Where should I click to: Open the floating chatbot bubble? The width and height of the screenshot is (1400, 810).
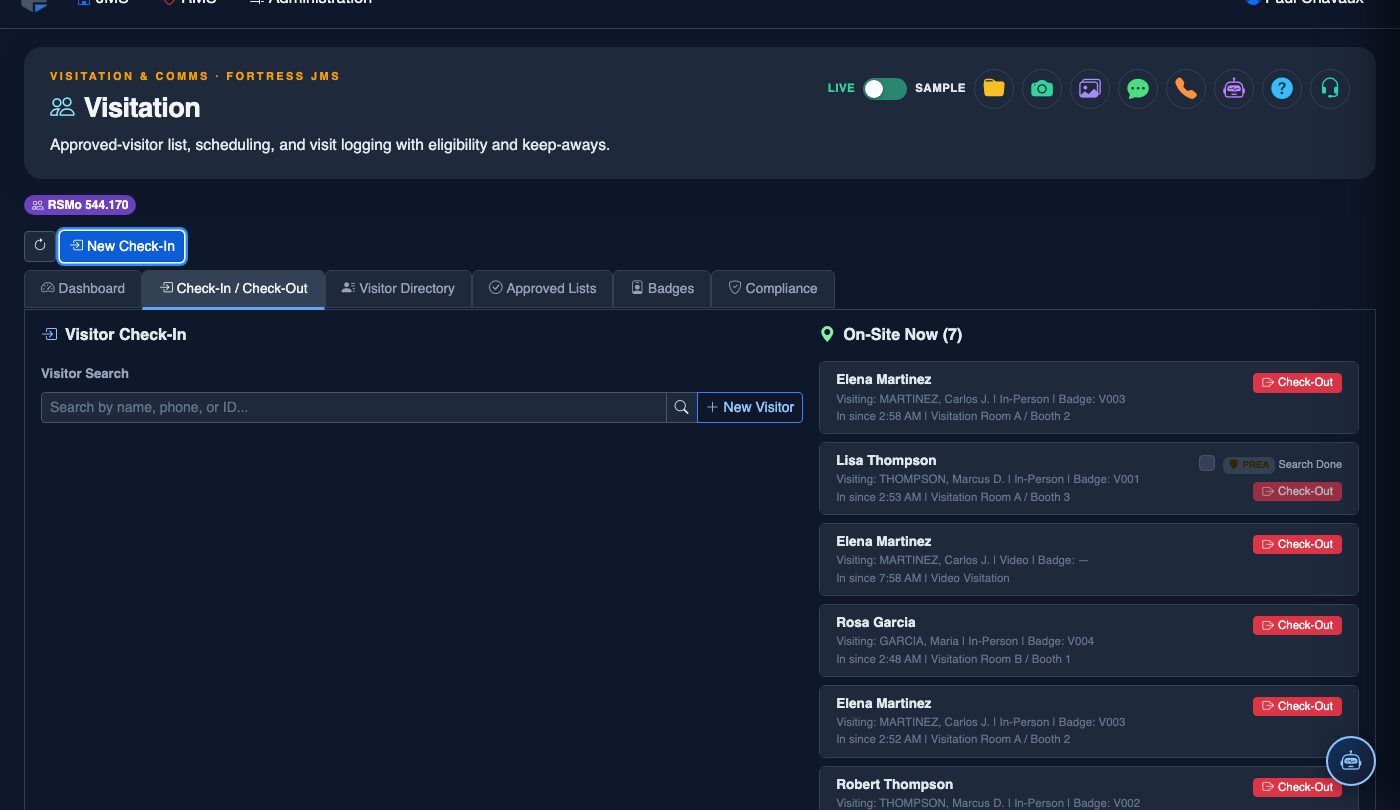point(1351,761)
